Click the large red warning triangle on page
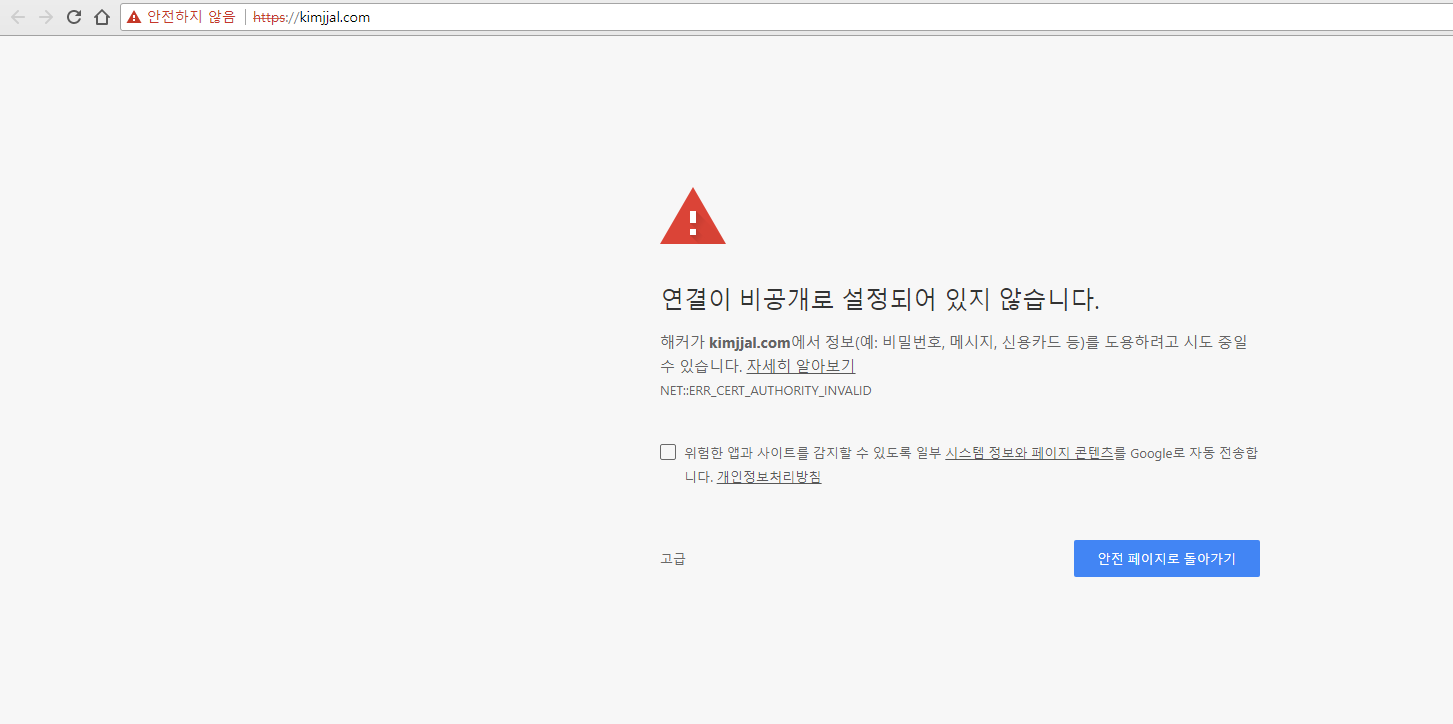1453x724 pixels. (692, 217)
